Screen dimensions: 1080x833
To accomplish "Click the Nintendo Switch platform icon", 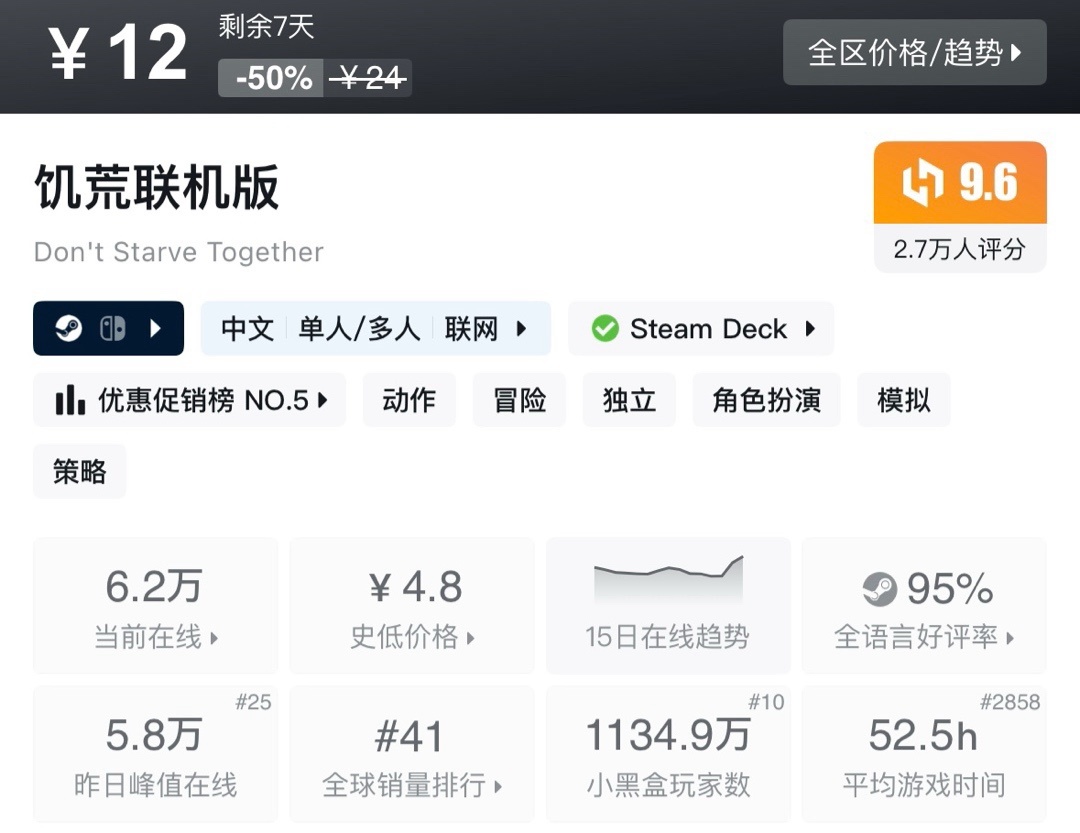I will [112, 329].
